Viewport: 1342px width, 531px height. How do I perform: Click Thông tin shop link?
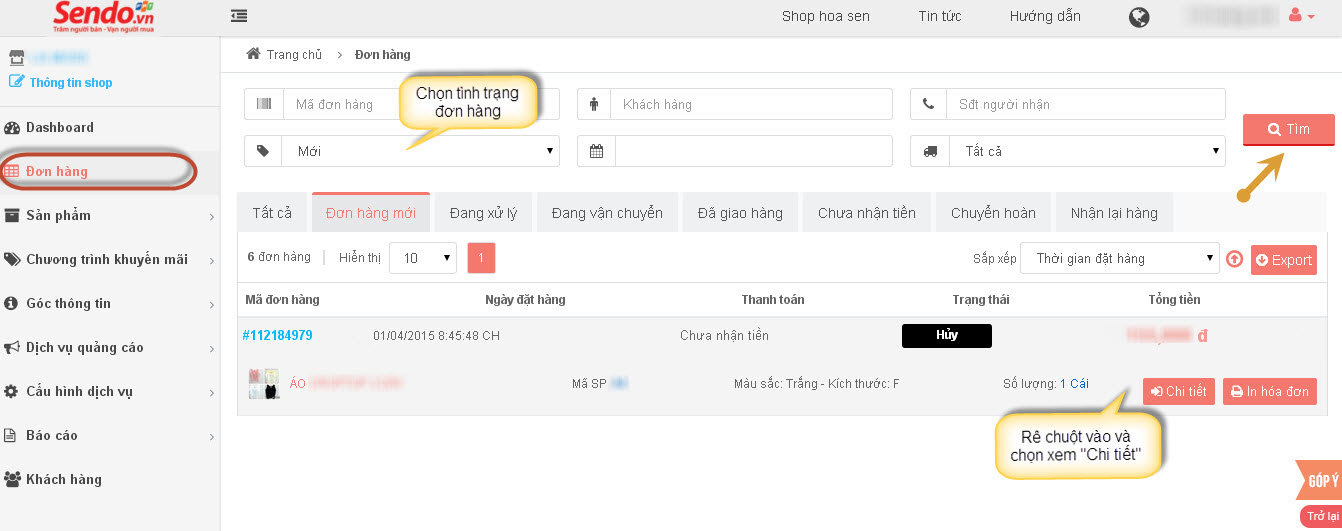coord(70,83)
